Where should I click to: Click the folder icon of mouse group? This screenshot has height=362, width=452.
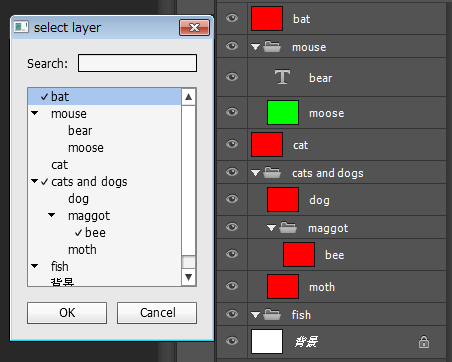click(x=272, y=47)
